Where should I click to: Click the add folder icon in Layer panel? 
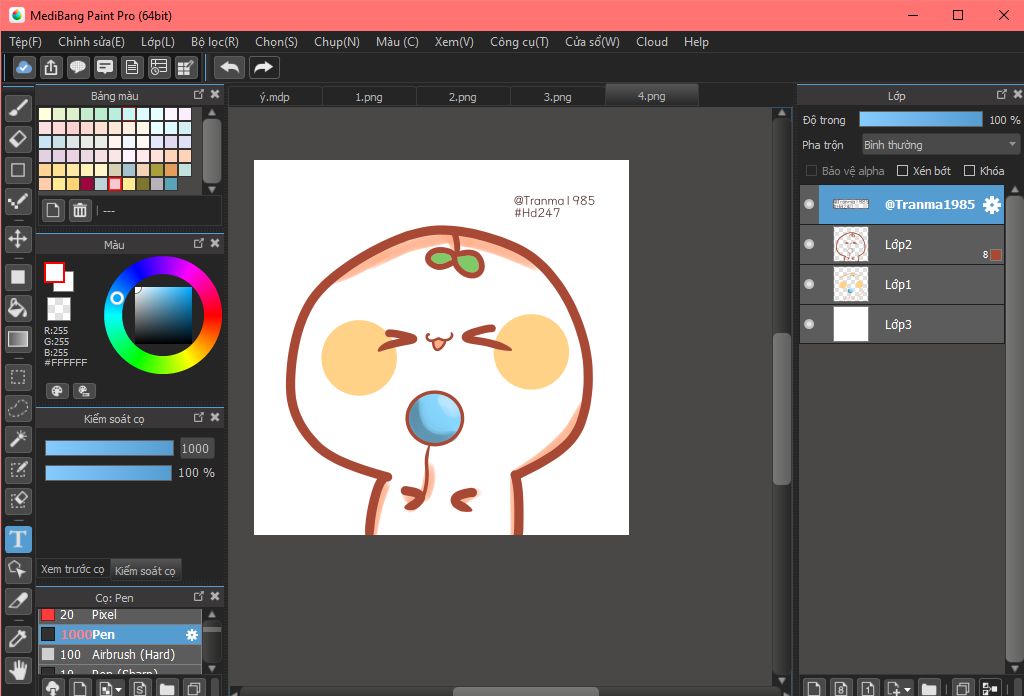point(929,688)
